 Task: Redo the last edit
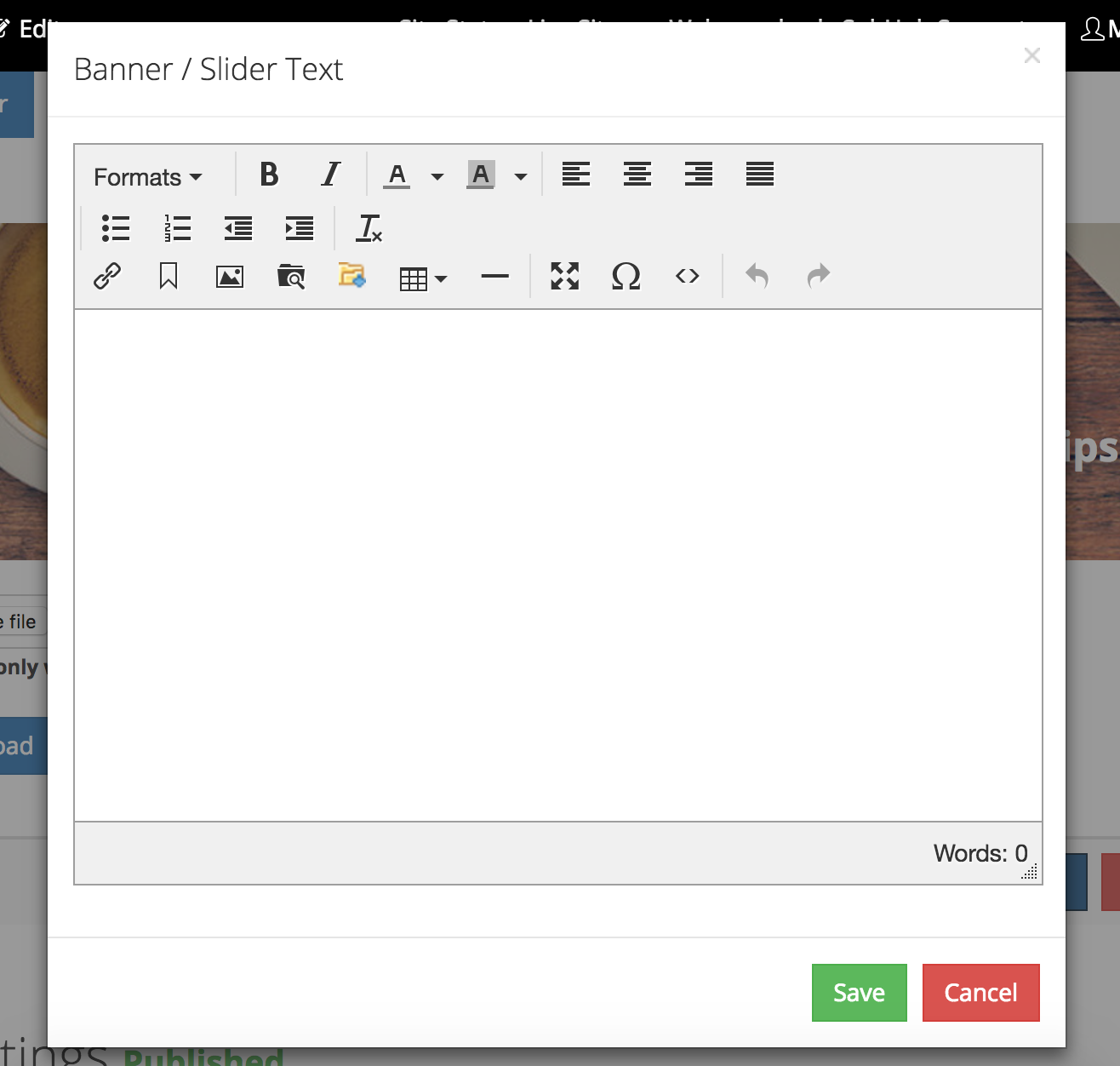pos(819,276)
